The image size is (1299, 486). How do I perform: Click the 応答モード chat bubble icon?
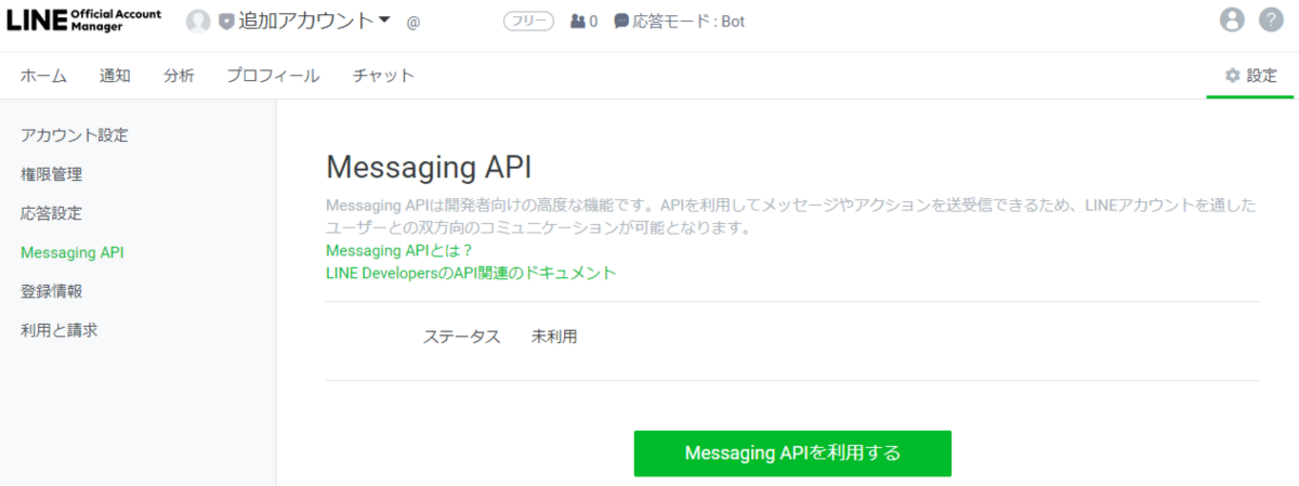621,21
